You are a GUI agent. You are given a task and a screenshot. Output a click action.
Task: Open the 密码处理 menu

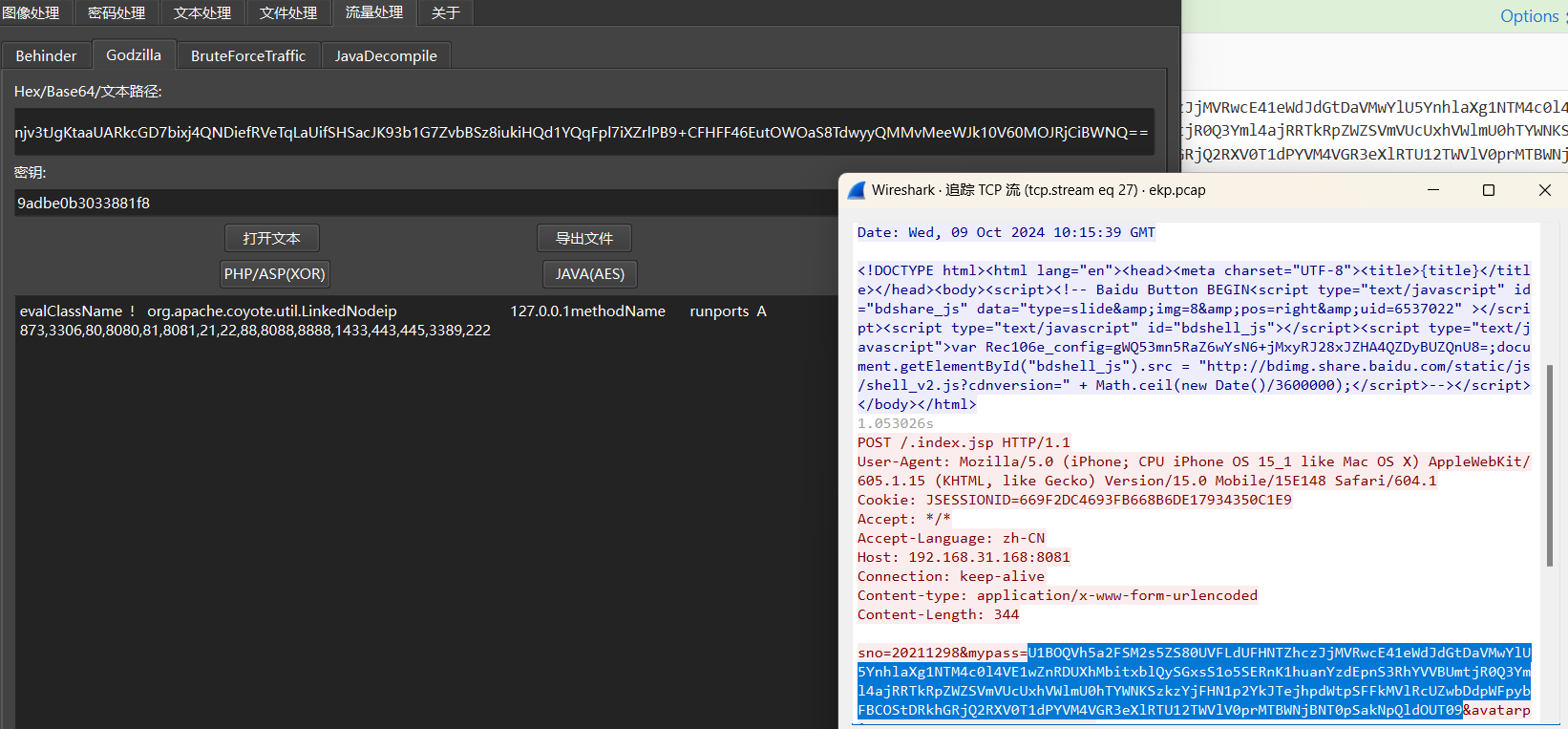(x=117, y=12)
